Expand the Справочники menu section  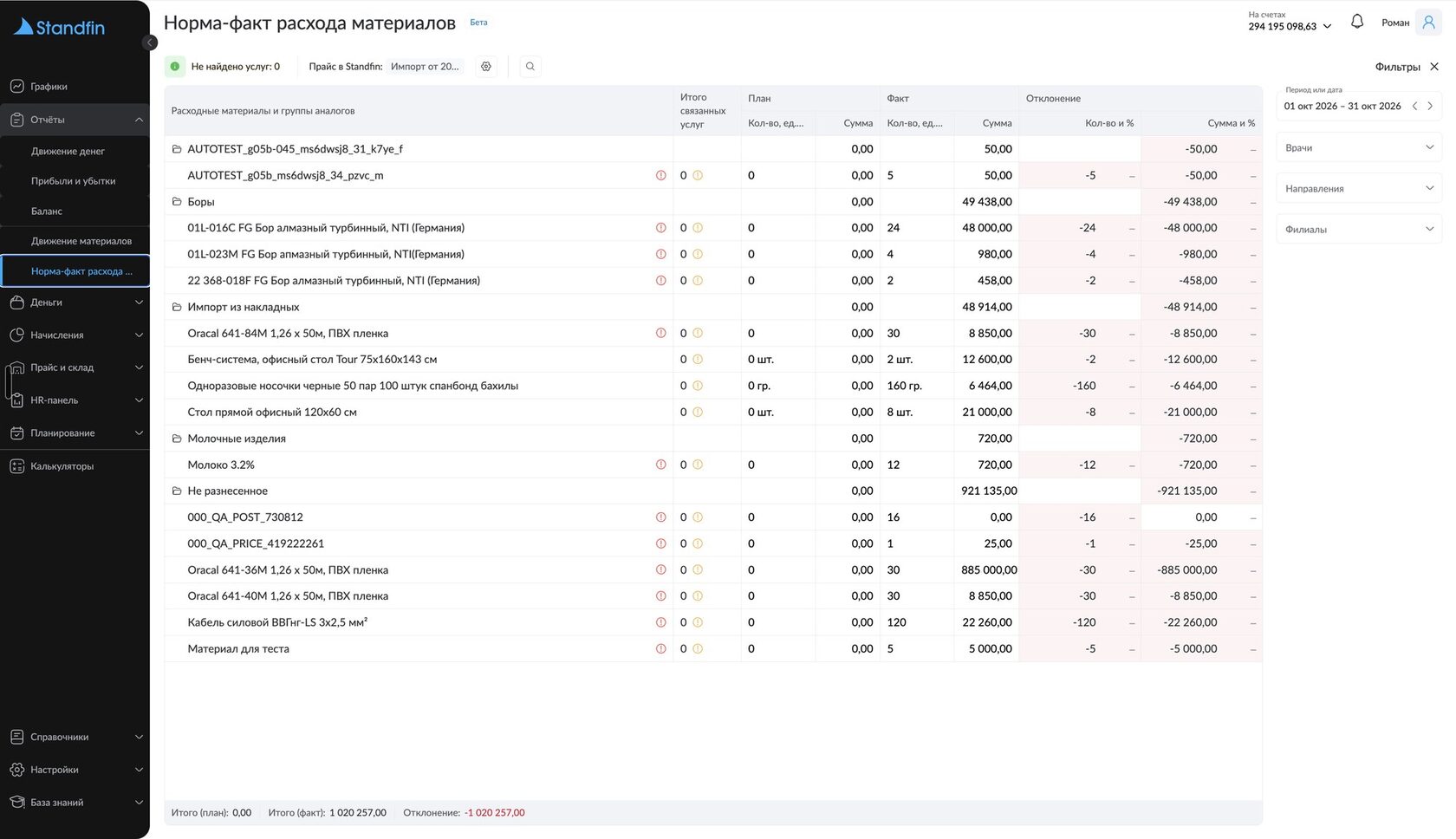point(75,737)
